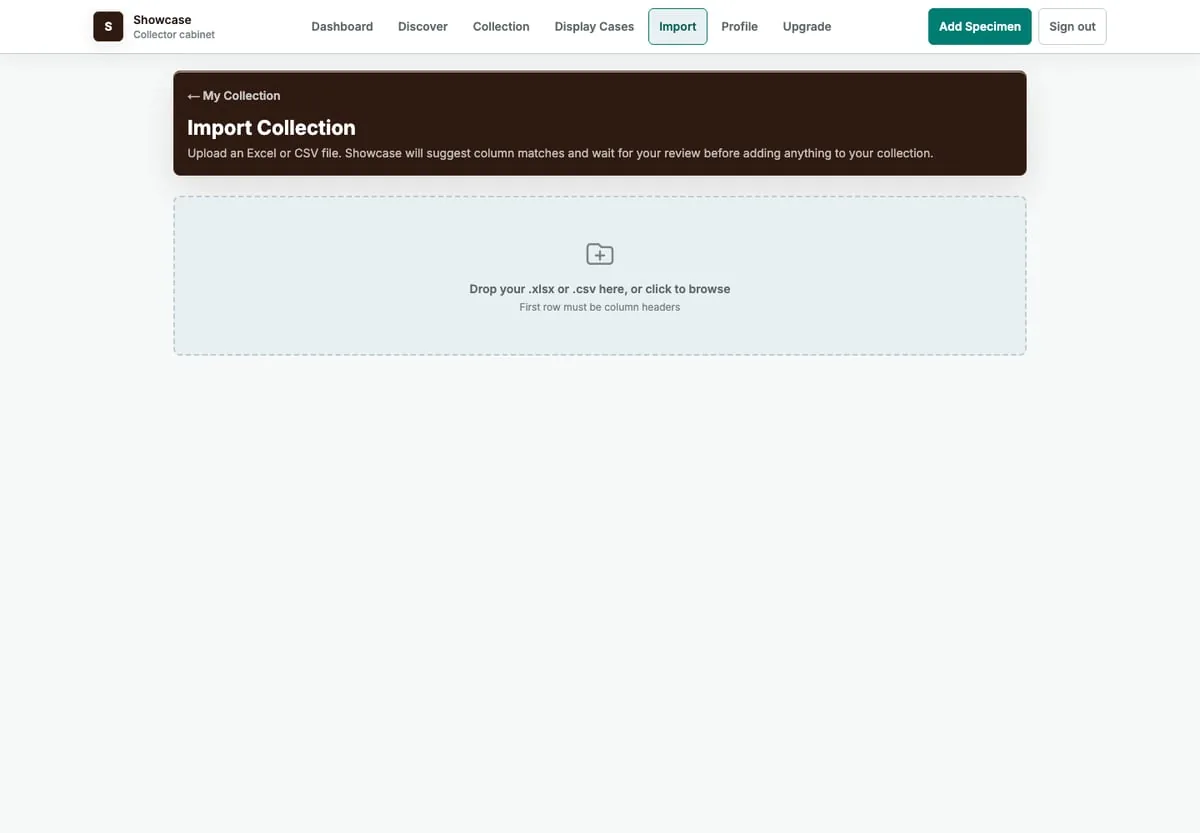Click the Sign out button

pos(1072,27)
